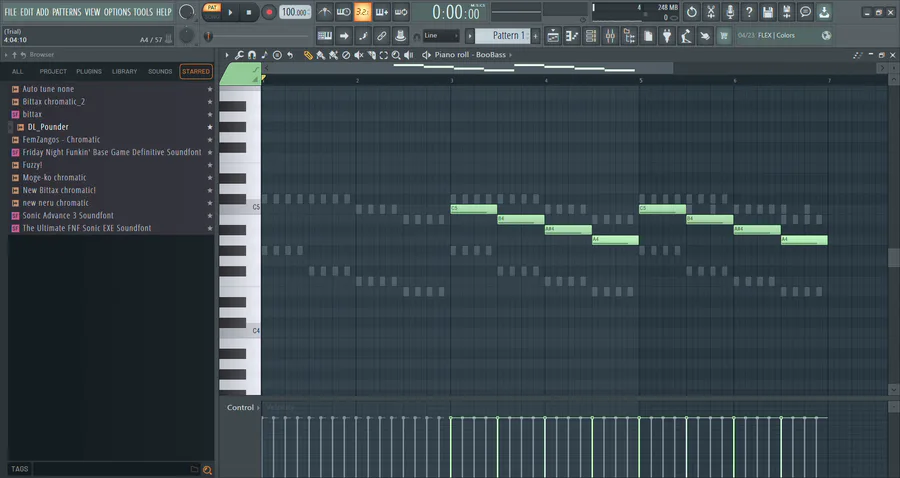Image resolution: width=900 pixels, height=478 pixels.
Task: Open the Piano roll view icon
Action: click(572, 36)
